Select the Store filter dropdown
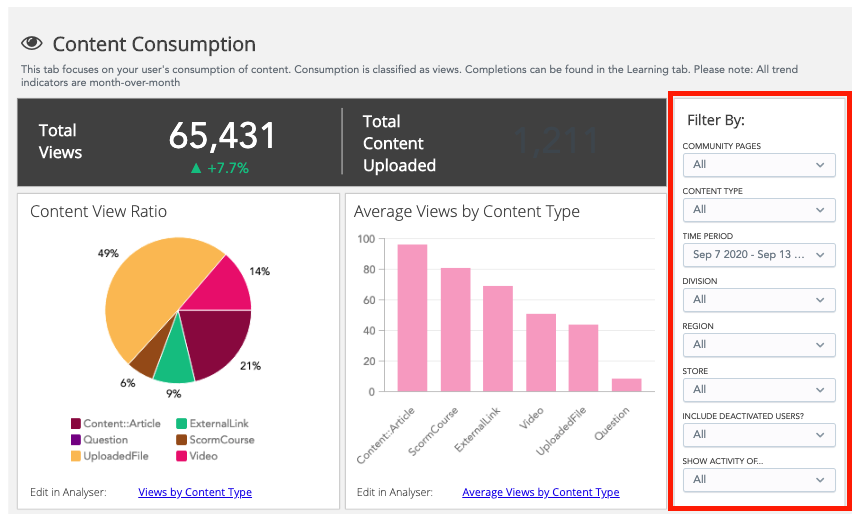 [759, 389]
